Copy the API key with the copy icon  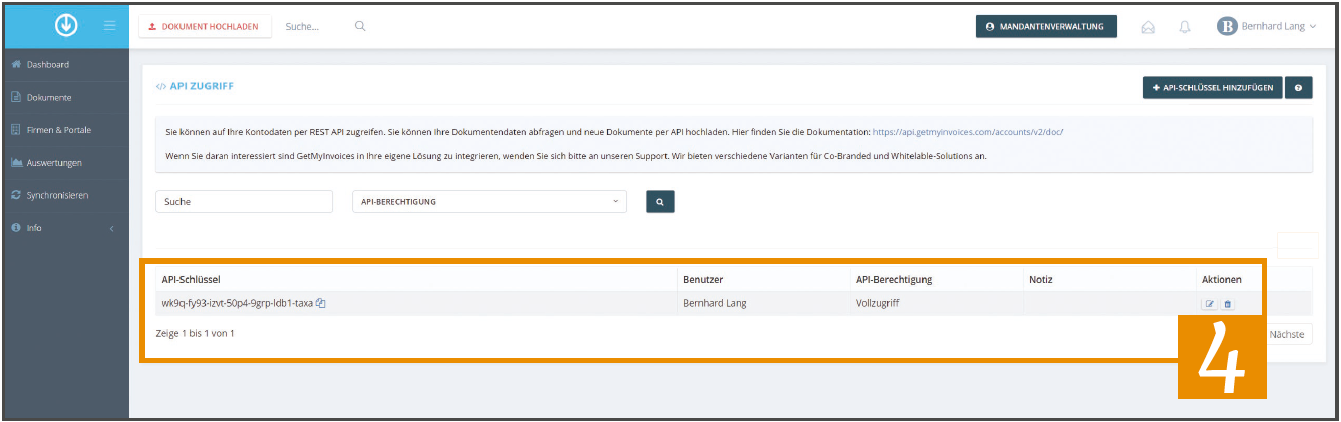[x=320, y=303]
